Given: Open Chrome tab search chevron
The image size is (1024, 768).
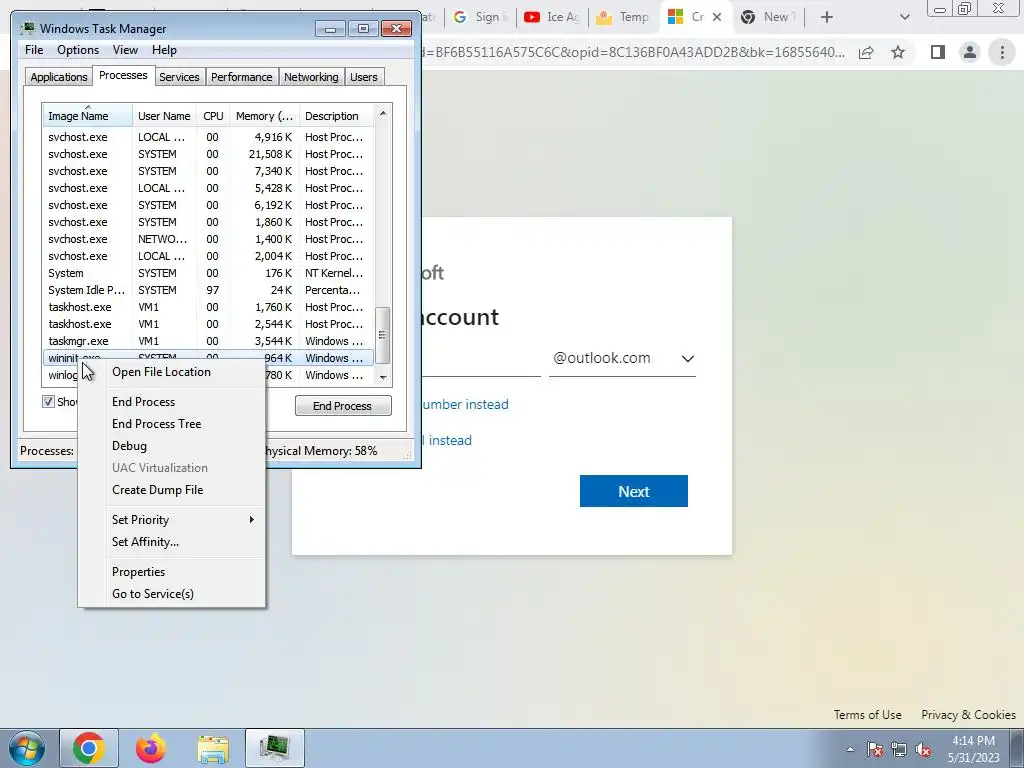Looking at the screenshot, I should 904,17.
